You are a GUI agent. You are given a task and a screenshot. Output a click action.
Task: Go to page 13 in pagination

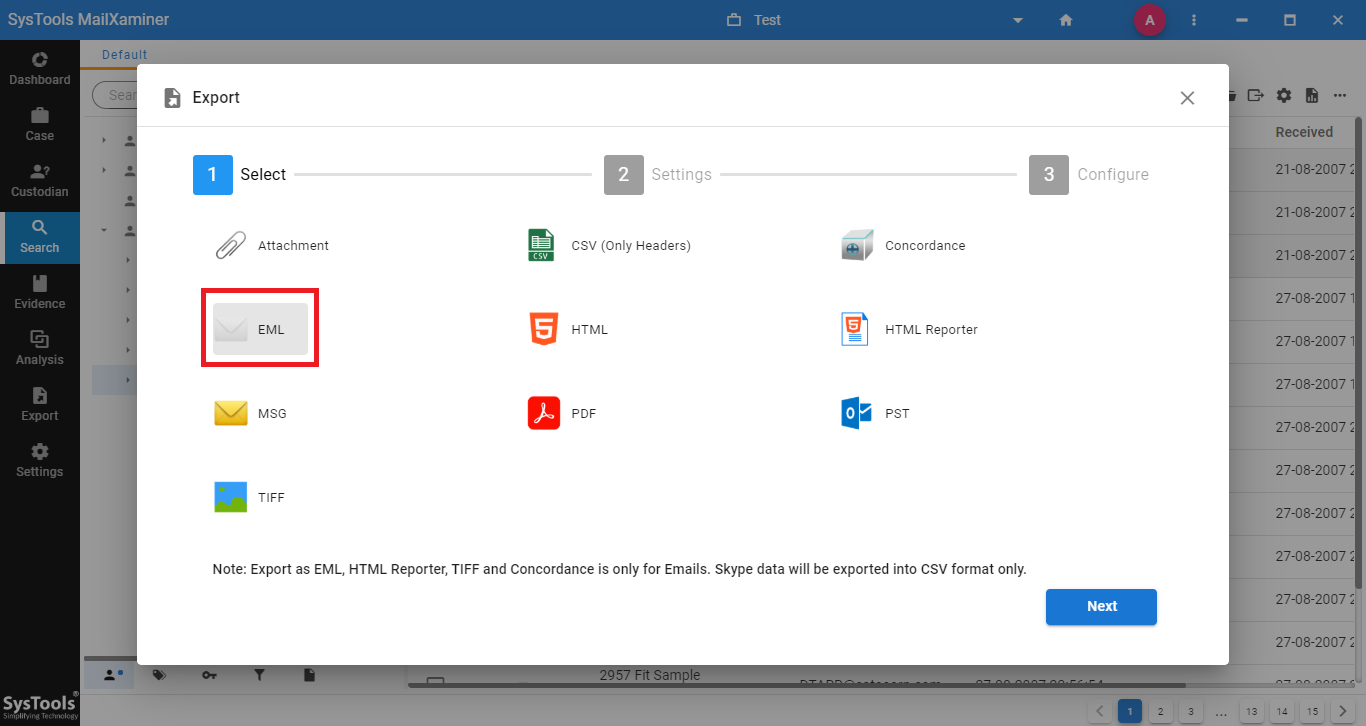coord(1251,711)
